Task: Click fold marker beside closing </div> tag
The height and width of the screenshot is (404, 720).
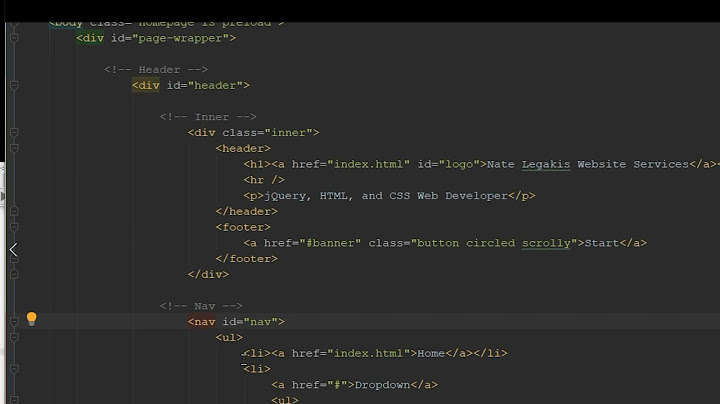Action: pyautogui.click(x=14, y=274)
